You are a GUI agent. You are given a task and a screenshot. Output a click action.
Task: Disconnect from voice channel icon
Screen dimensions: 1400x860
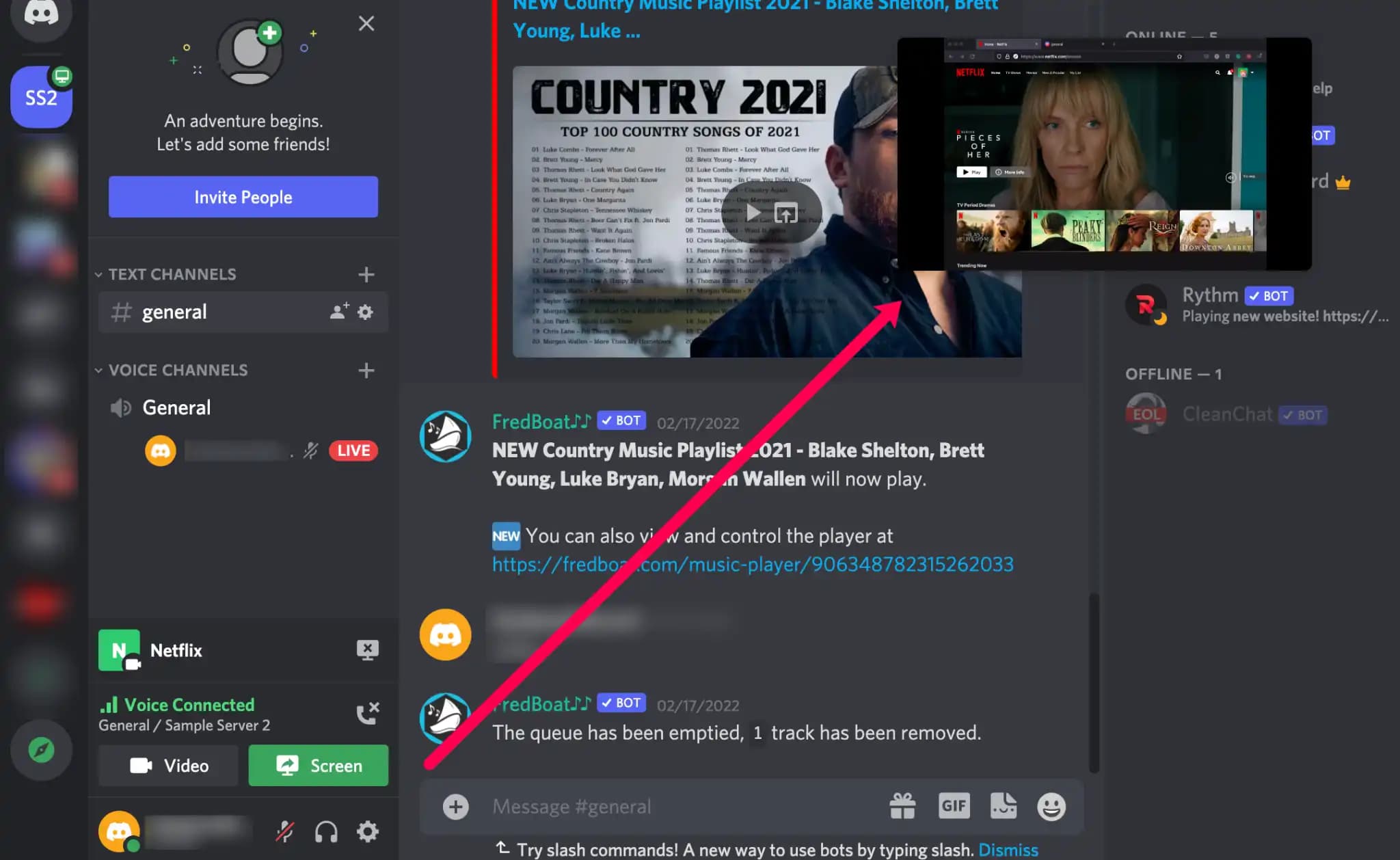point(368,713)
